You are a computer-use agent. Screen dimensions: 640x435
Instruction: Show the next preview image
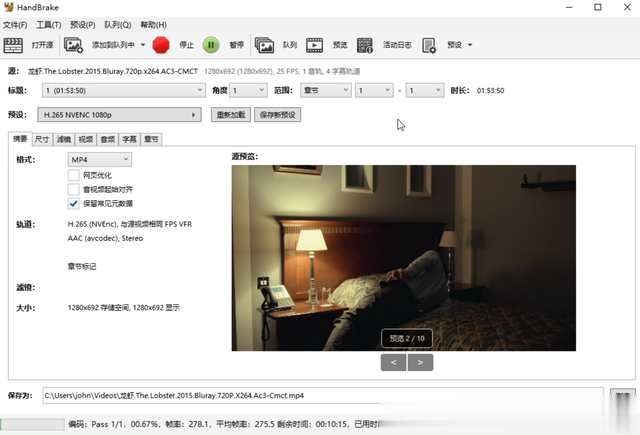point(420,362)
